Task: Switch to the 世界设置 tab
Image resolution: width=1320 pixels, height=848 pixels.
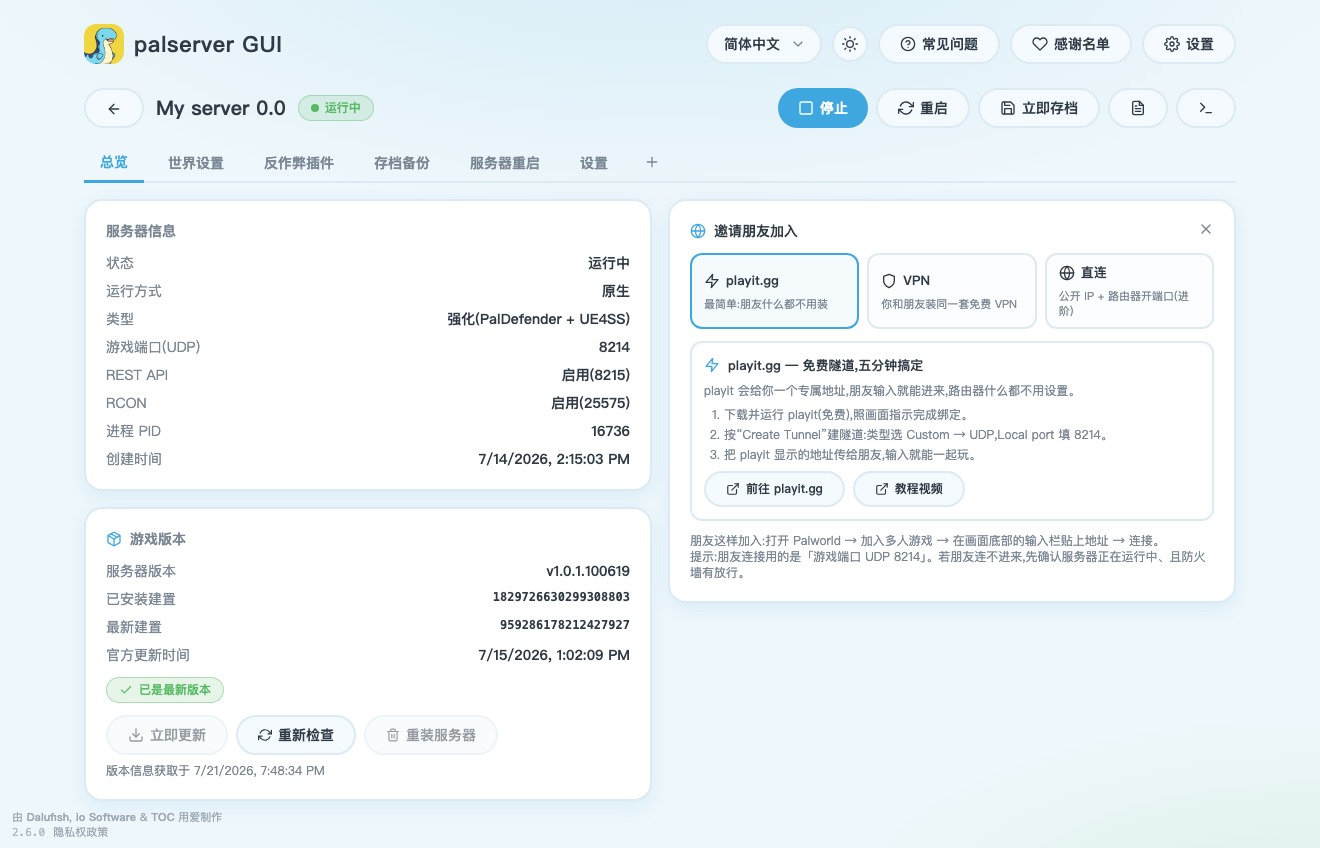Action: (x=196, y=162)
